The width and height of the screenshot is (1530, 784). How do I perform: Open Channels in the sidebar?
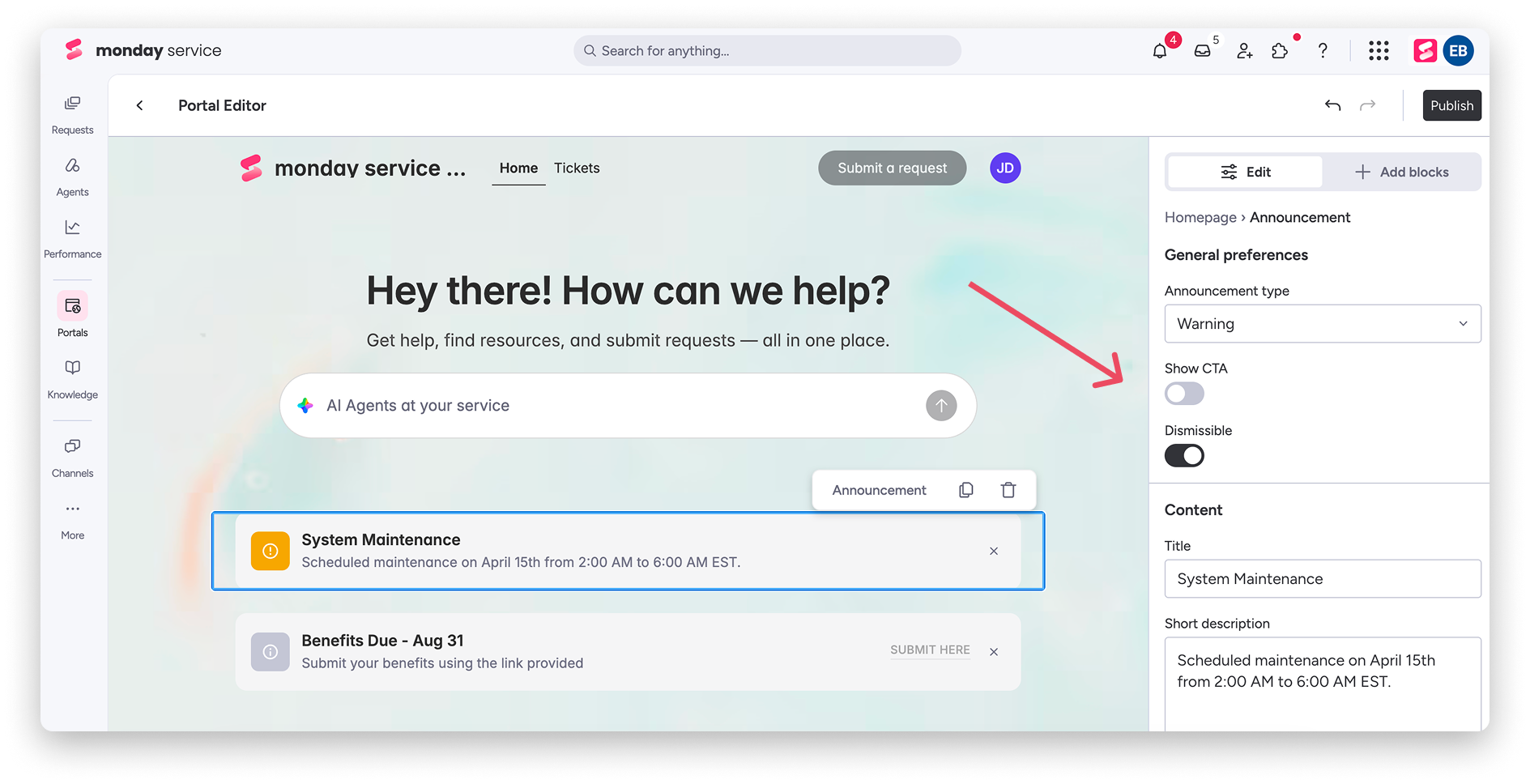pos(73,458)
